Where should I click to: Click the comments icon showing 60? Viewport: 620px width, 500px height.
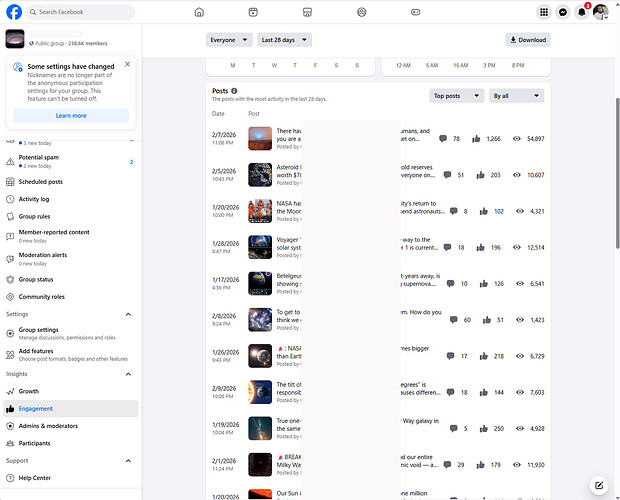(x=454, y=320)
